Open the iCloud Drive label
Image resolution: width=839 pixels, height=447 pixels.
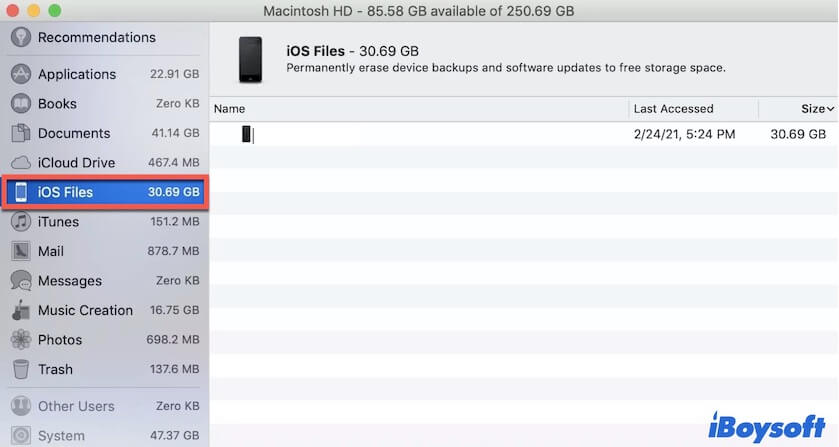pyautogui.click(x=77, y=163)
